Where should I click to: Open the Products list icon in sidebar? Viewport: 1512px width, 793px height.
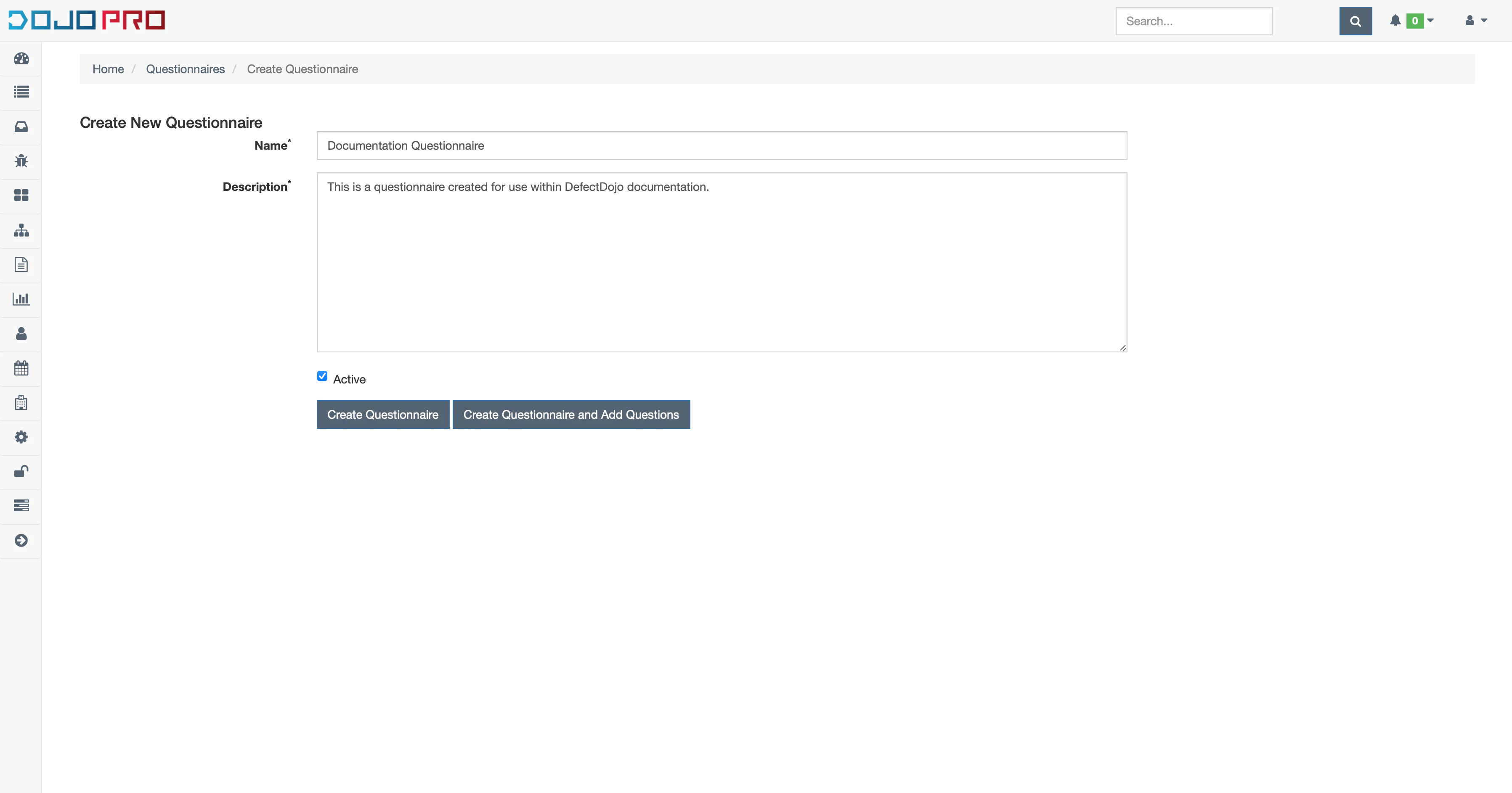21,92
